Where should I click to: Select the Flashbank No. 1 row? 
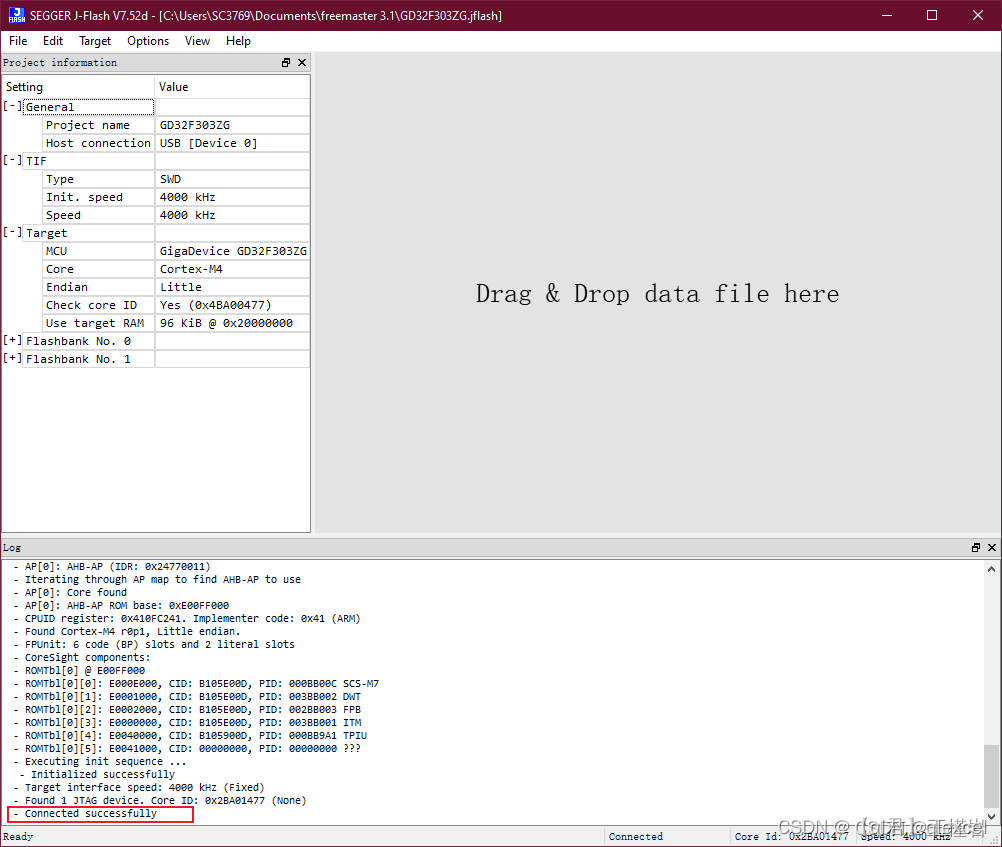[89, 359]
